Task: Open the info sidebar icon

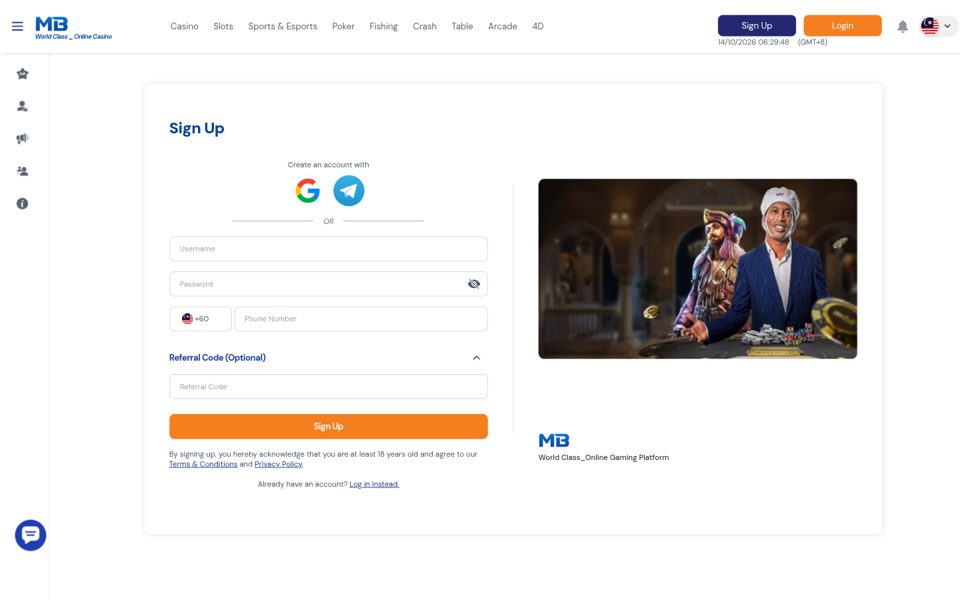Action: pos(23,203)
